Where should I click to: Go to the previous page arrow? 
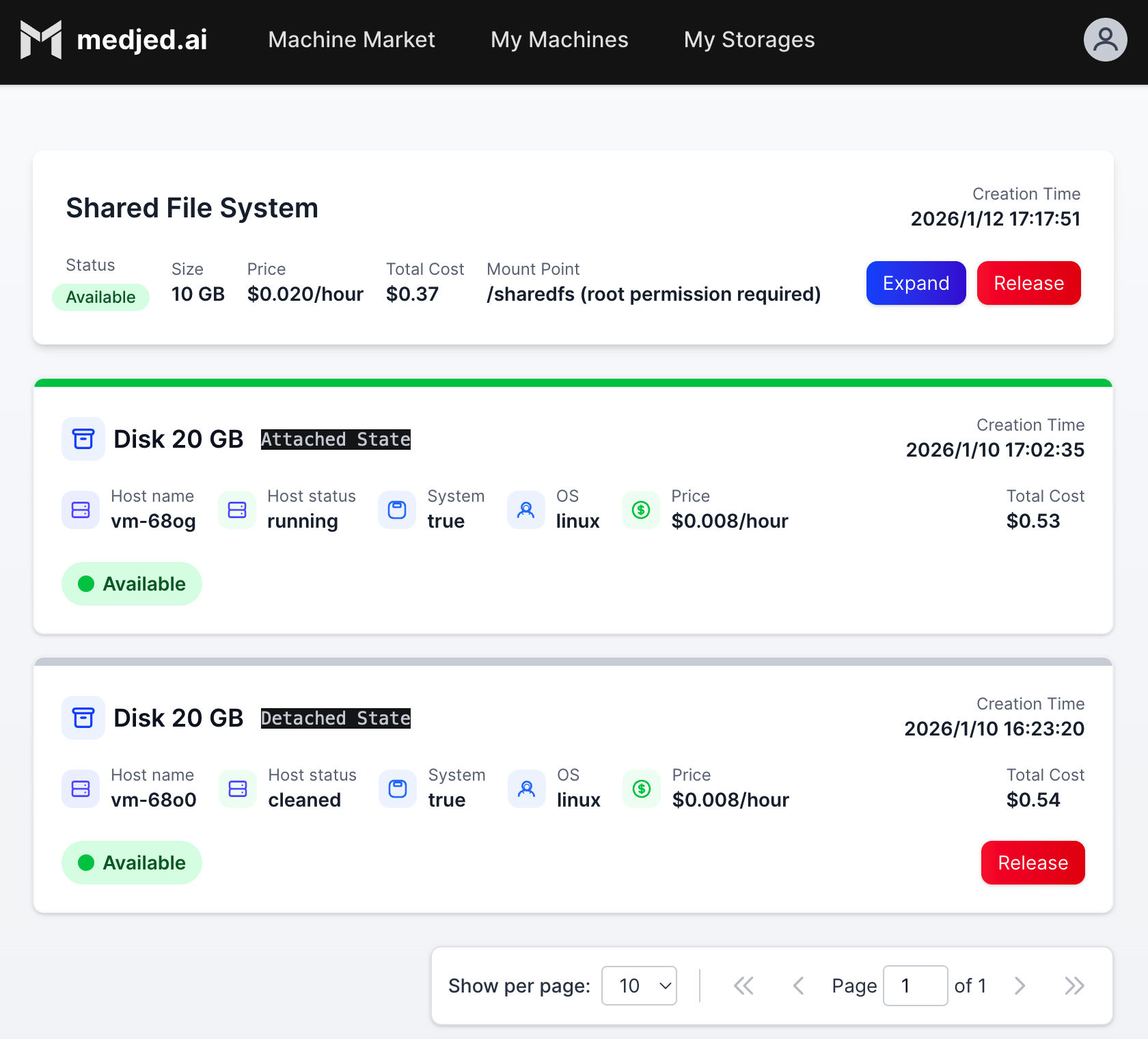(x=798, y=986)
